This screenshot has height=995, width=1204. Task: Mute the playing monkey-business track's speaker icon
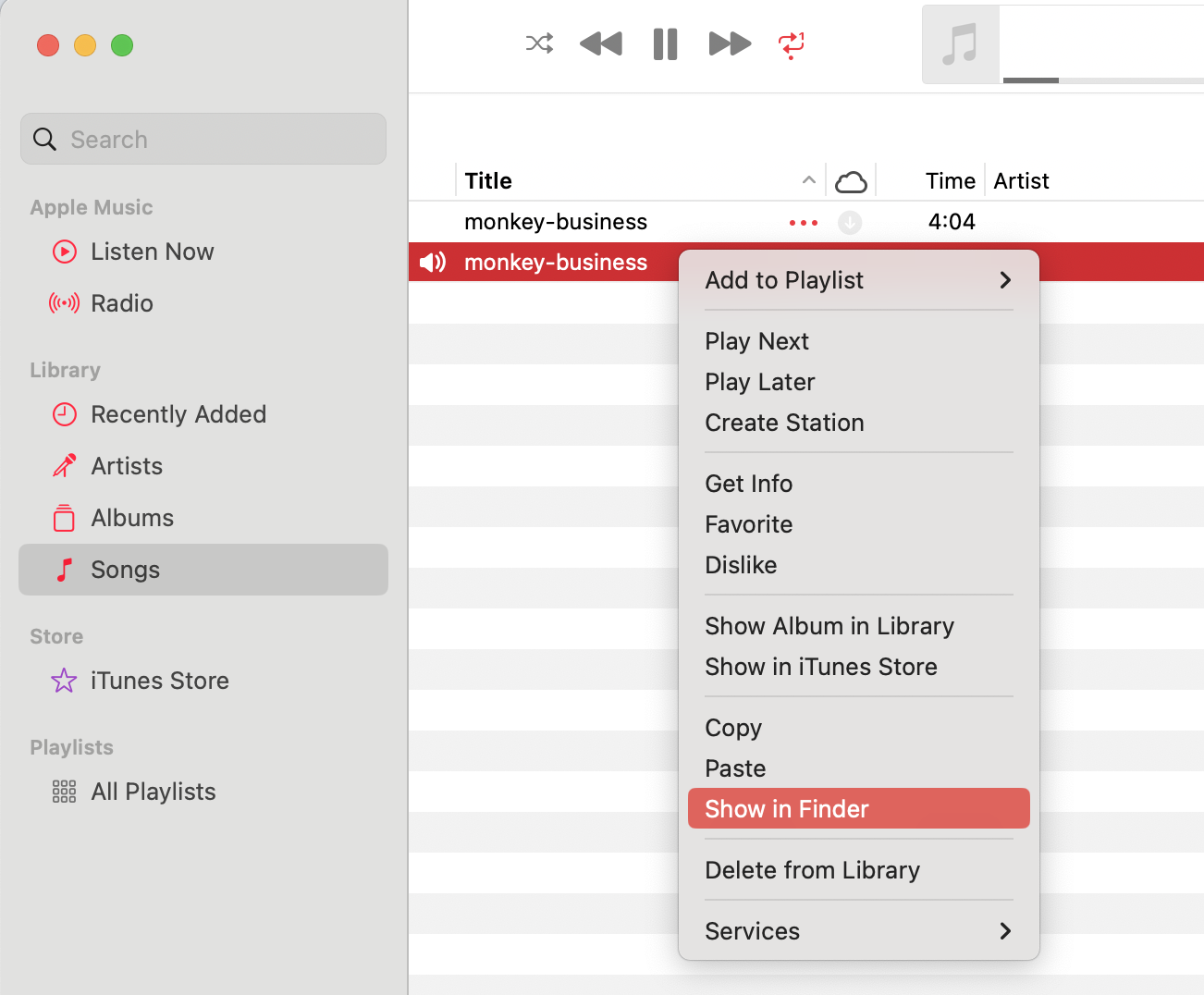[432, 262]
